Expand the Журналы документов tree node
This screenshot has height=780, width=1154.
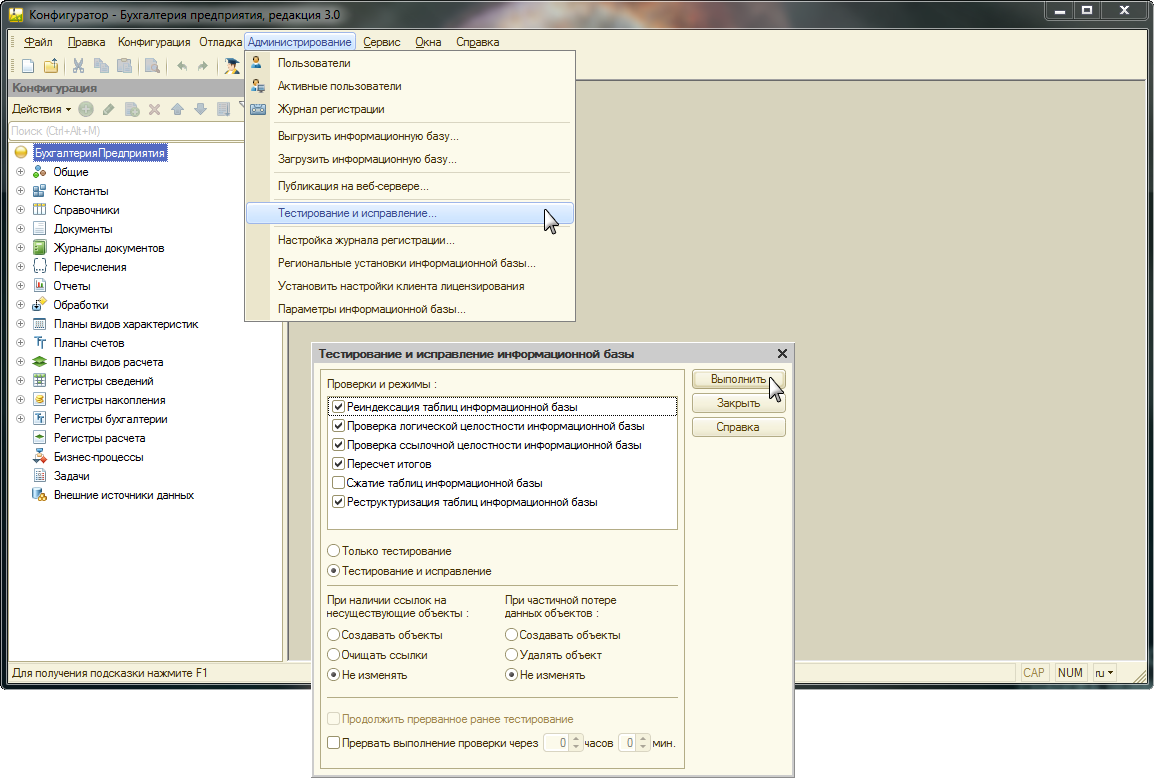(x=21, y=248)
